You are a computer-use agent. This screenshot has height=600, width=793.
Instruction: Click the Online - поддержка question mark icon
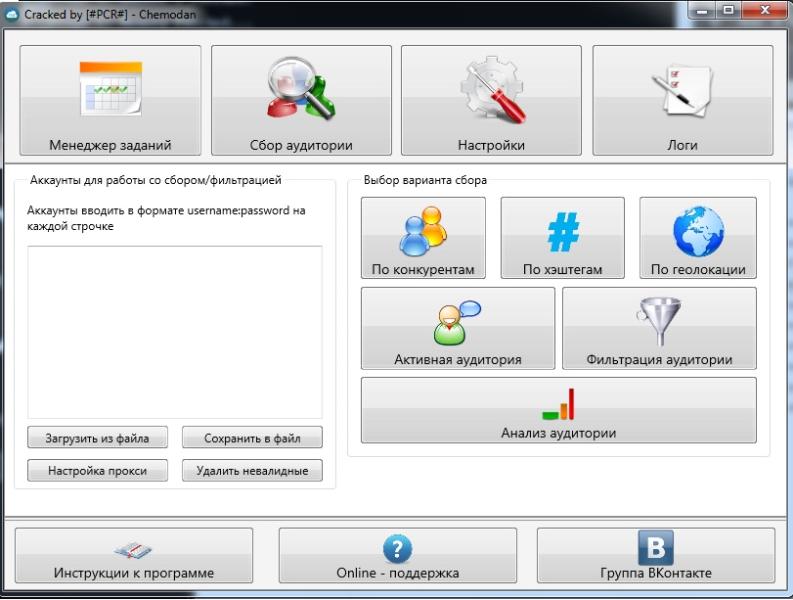pos(397,549)
